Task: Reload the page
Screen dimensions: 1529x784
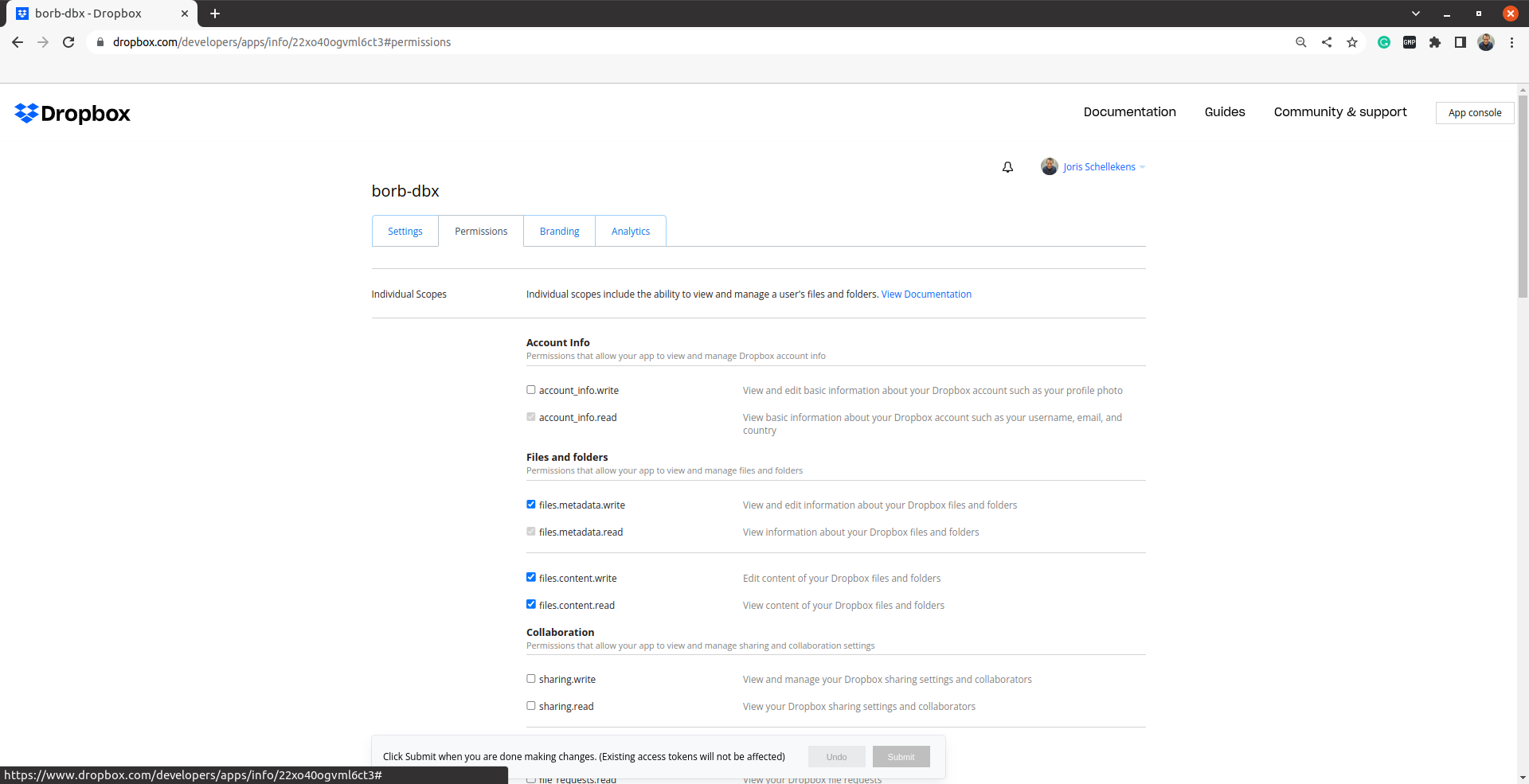Action: pyautogui.click(x=68, y=42)
